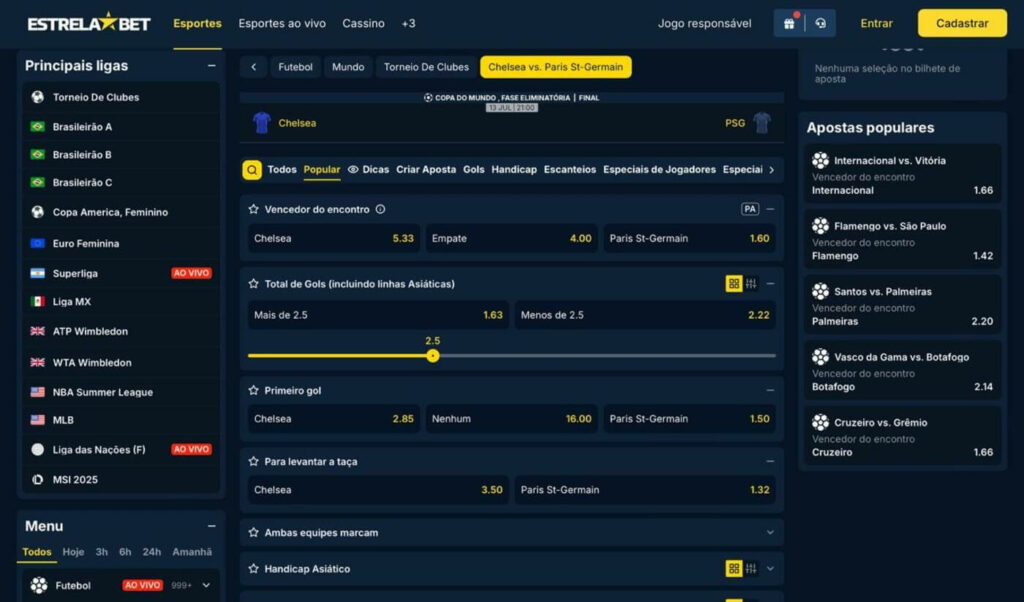Bet on Empate at 4.00
Image resolution: width=1024 pixels, height=602 pixels.
tap(511, 239)
